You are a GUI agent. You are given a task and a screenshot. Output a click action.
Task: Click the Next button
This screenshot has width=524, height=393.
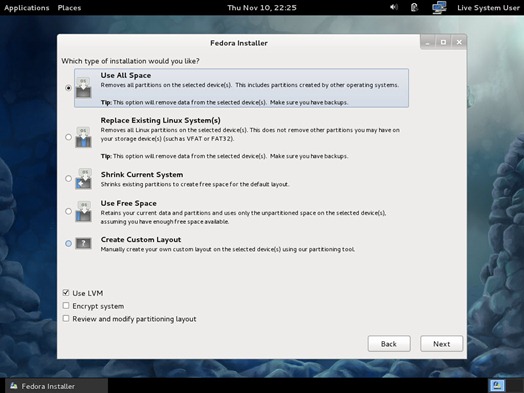441,344
